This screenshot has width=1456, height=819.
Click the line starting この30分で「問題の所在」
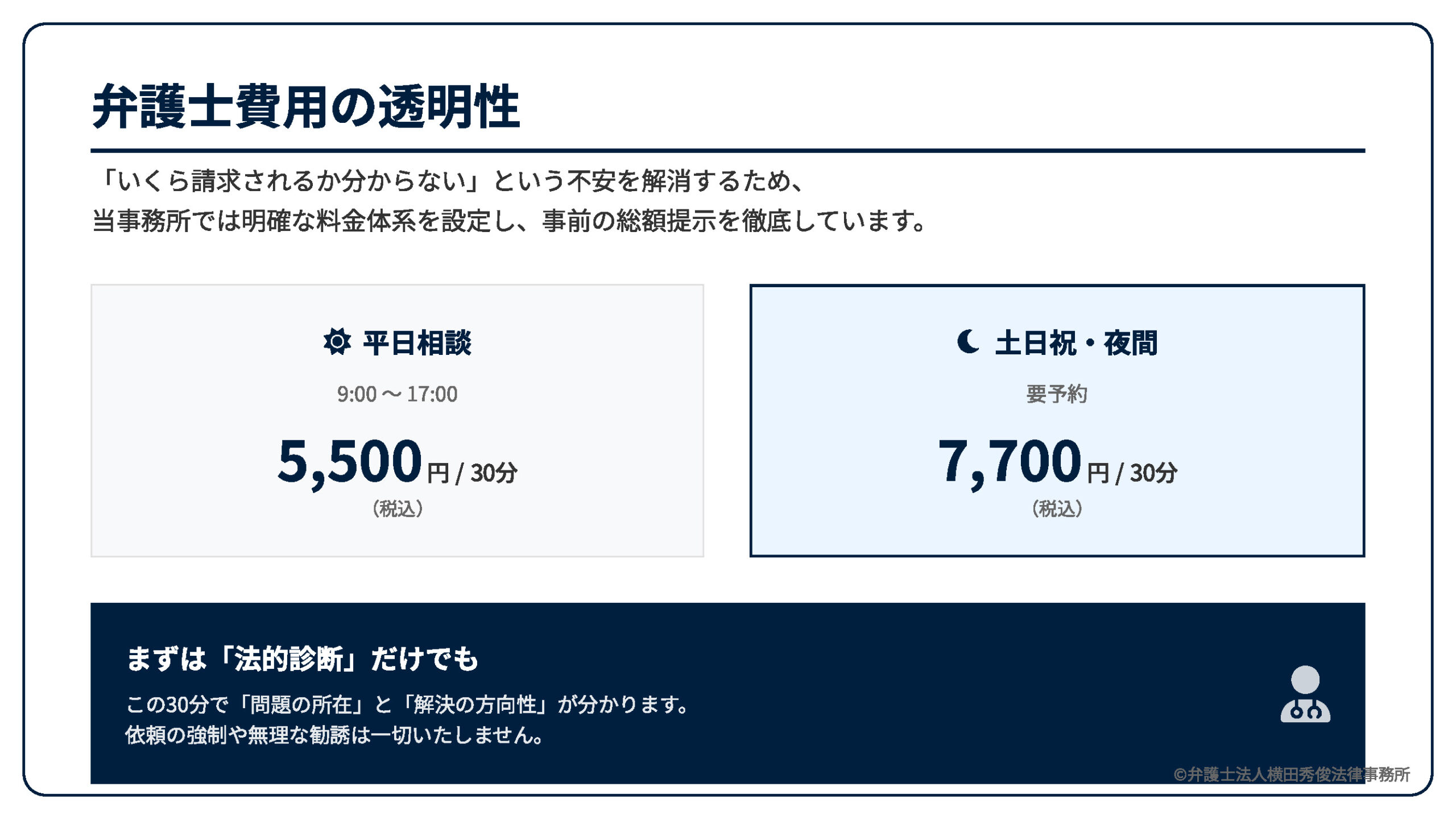[407, 705]
